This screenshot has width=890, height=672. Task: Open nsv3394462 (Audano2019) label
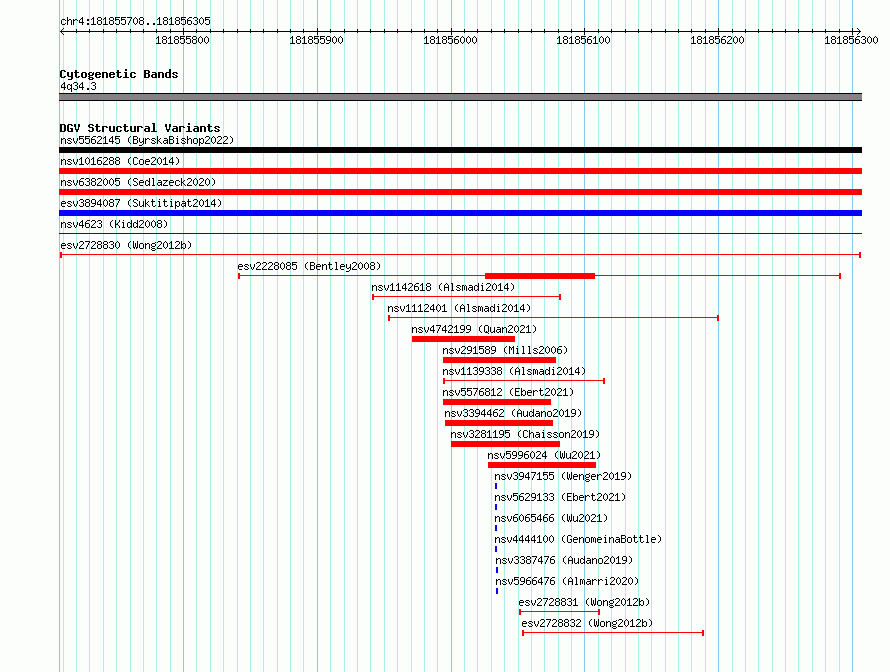[513, 413]
